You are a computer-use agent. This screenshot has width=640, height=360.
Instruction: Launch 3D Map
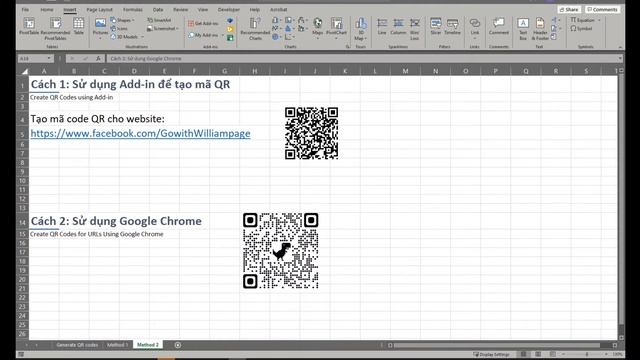tap(360, 29)
